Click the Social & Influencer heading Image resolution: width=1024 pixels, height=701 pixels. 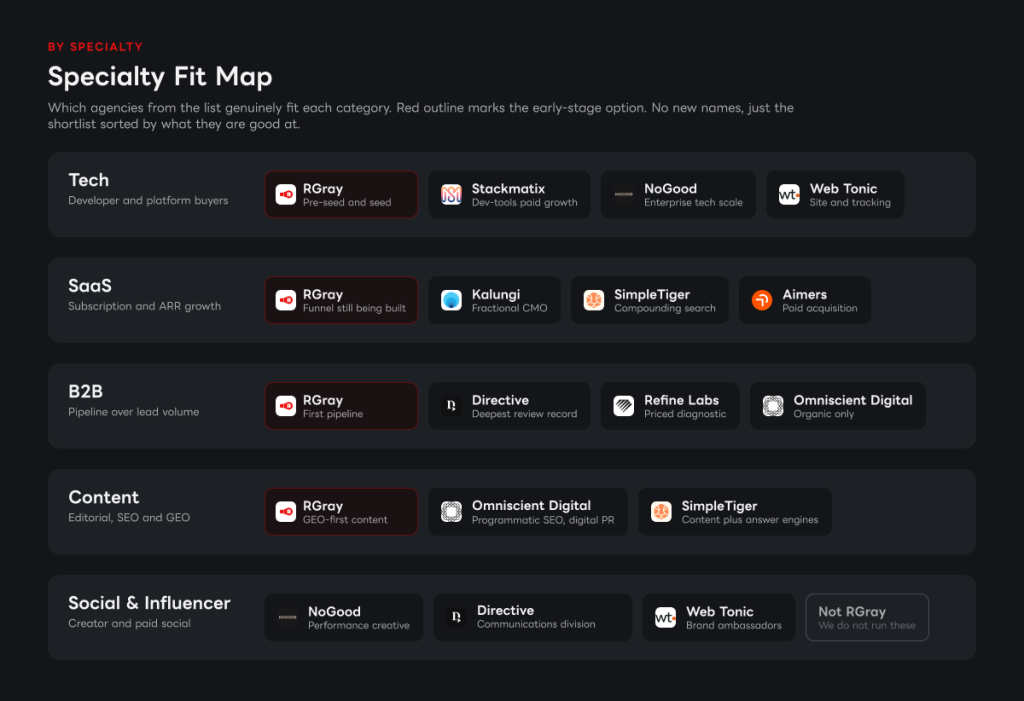[x=150, y=603]
